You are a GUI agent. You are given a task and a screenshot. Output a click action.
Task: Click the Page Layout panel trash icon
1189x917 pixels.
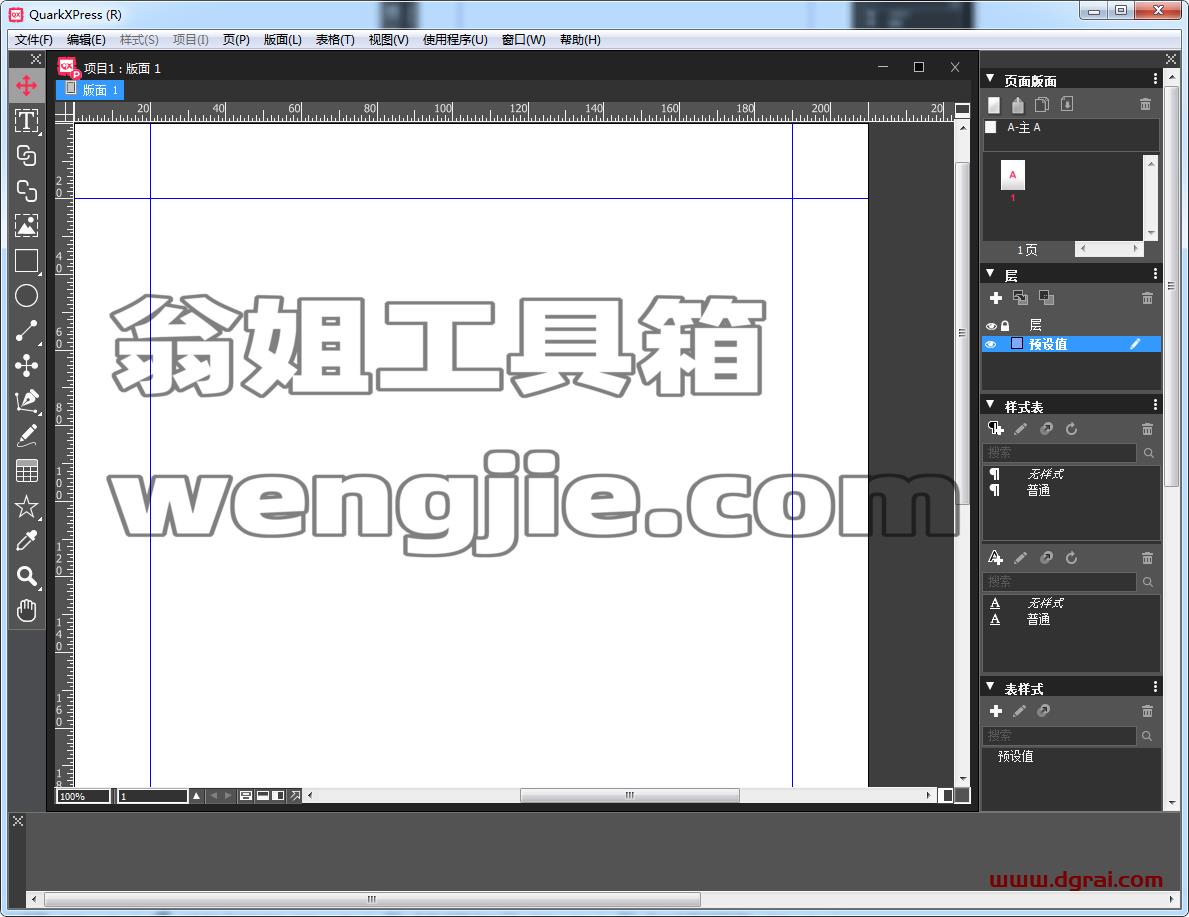point(1145,105)
